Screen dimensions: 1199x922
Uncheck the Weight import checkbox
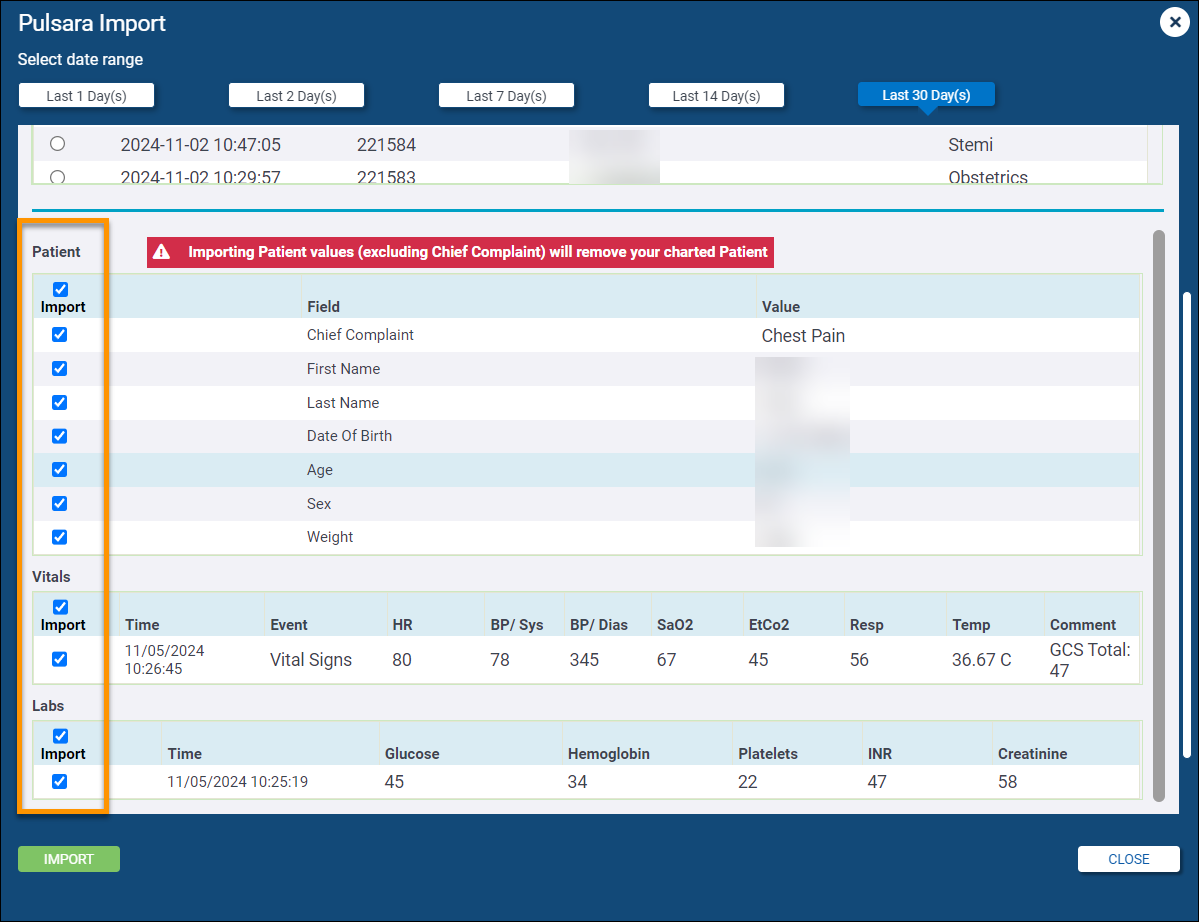[x=60, y=537]
